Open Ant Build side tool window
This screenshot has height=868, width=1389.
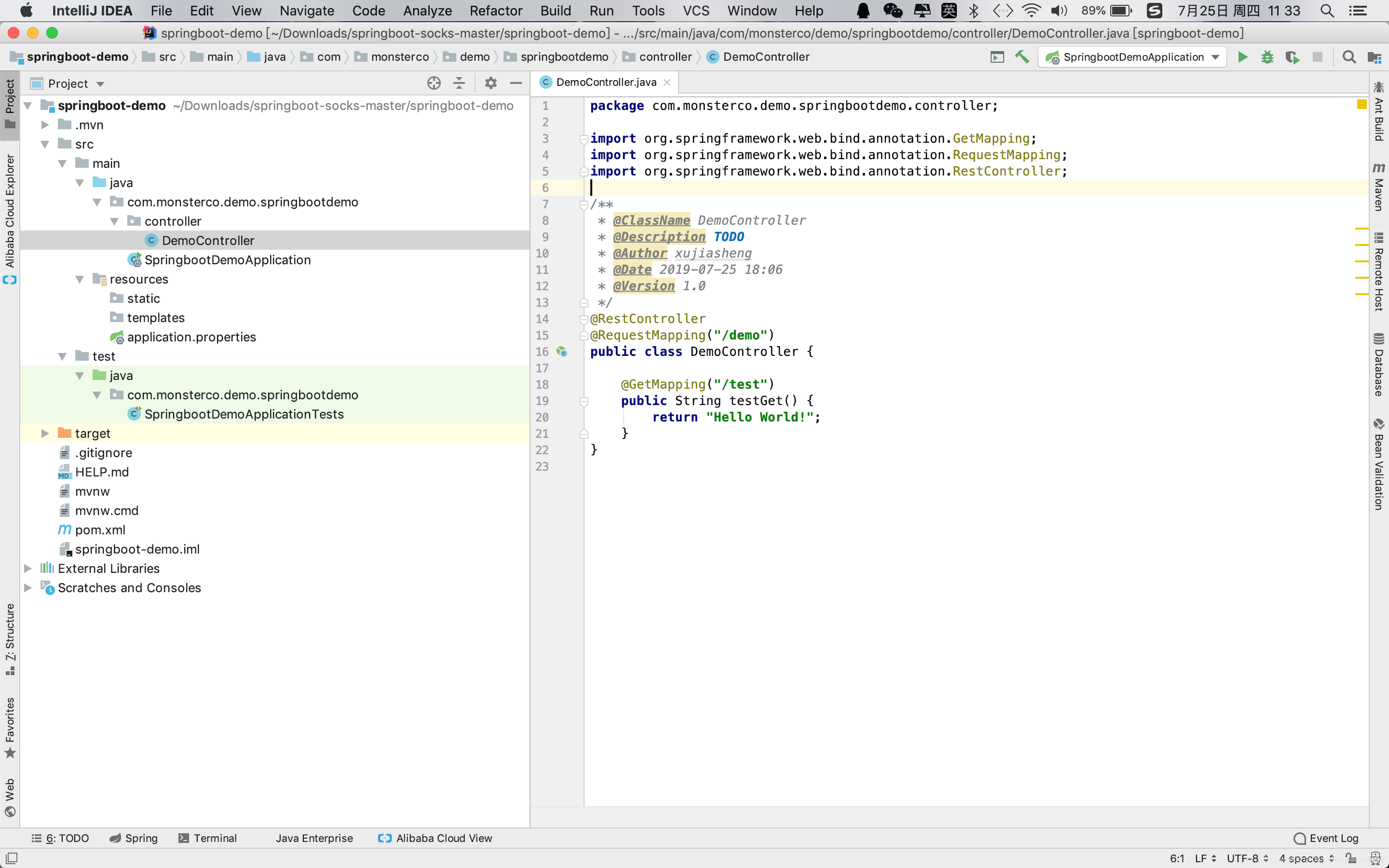click(x=1379, y=111)
